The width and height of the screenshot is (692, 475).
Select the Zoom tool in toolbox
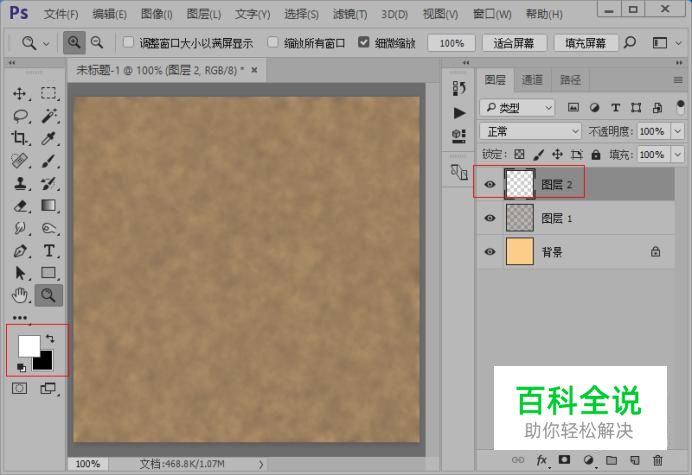tap(49, 295)
